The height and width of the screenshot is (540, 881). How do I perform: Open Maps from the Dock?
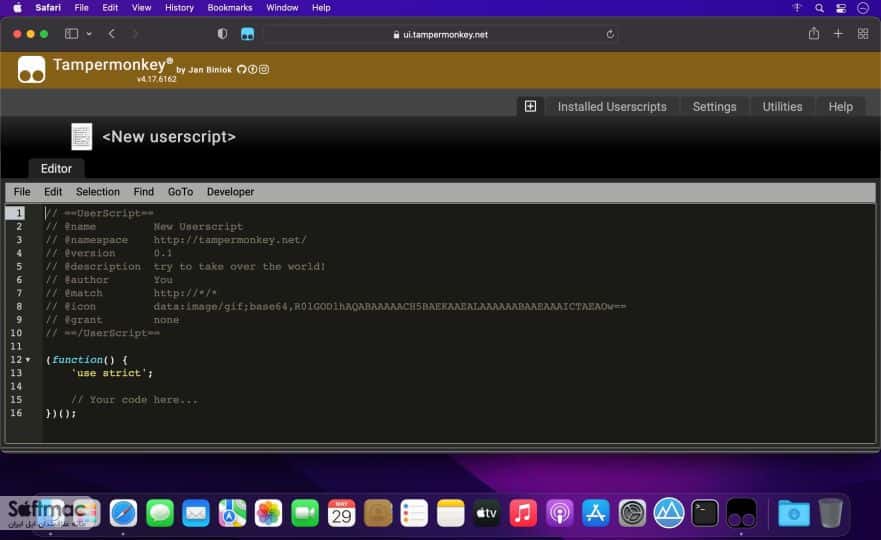(x=233, y=513)
